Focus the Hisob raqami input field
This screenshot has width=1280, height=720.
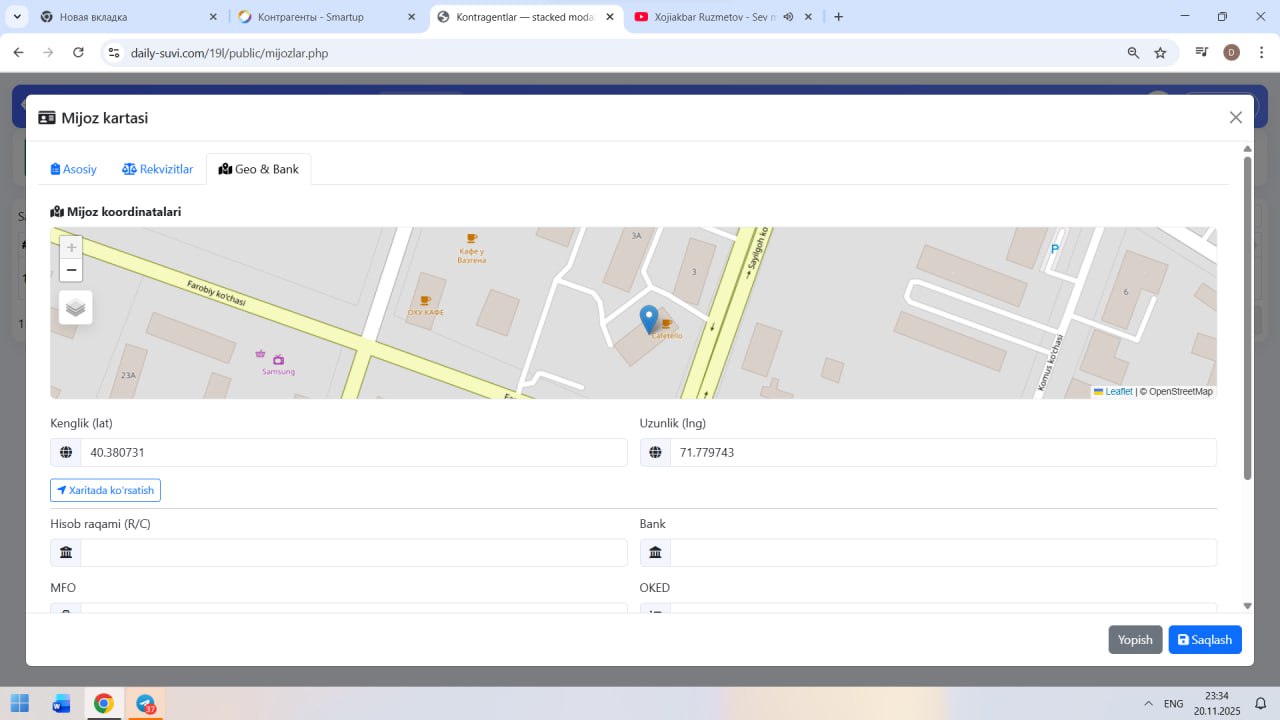coord(353,553)
